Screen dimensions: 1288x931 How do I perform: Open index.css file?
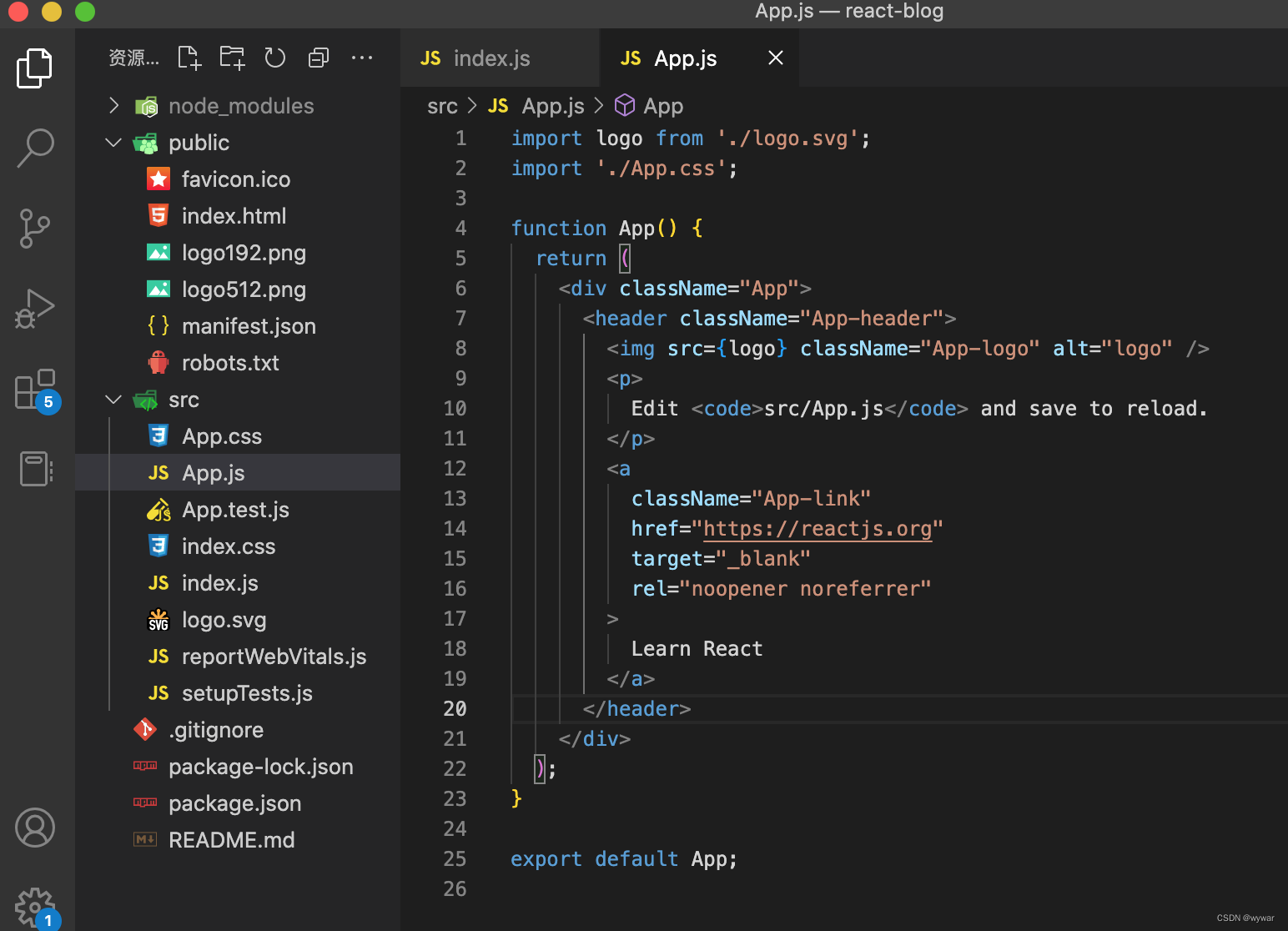(x=238, y=546)
